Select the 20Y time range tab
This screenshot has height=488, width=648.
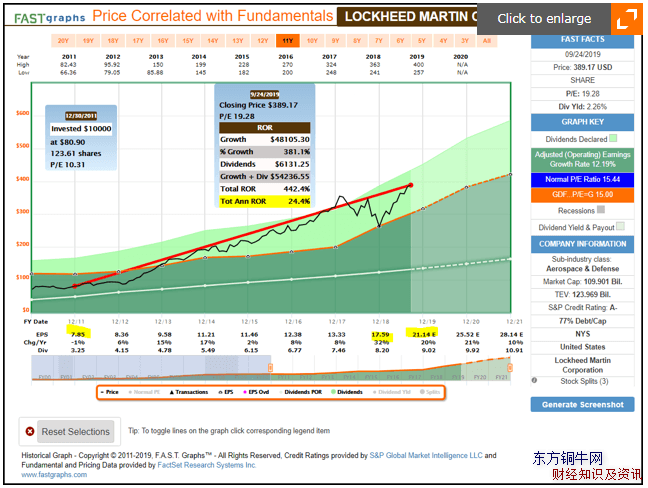click(63, 41)
